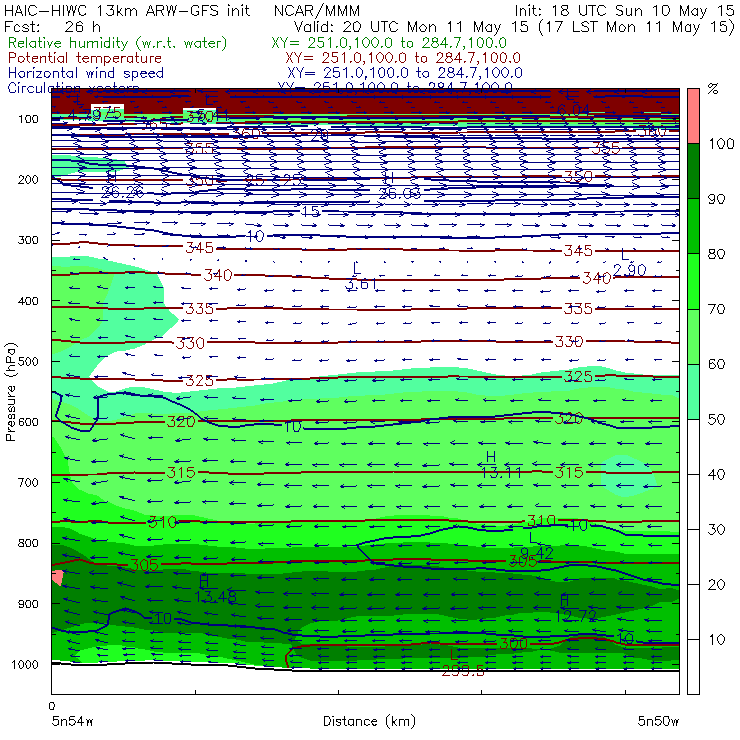Image resolution: width=740 pixels, height=740 pixels.
Task: Click the potential temperature minimum '299.5'
Action: tap(463, 671)
